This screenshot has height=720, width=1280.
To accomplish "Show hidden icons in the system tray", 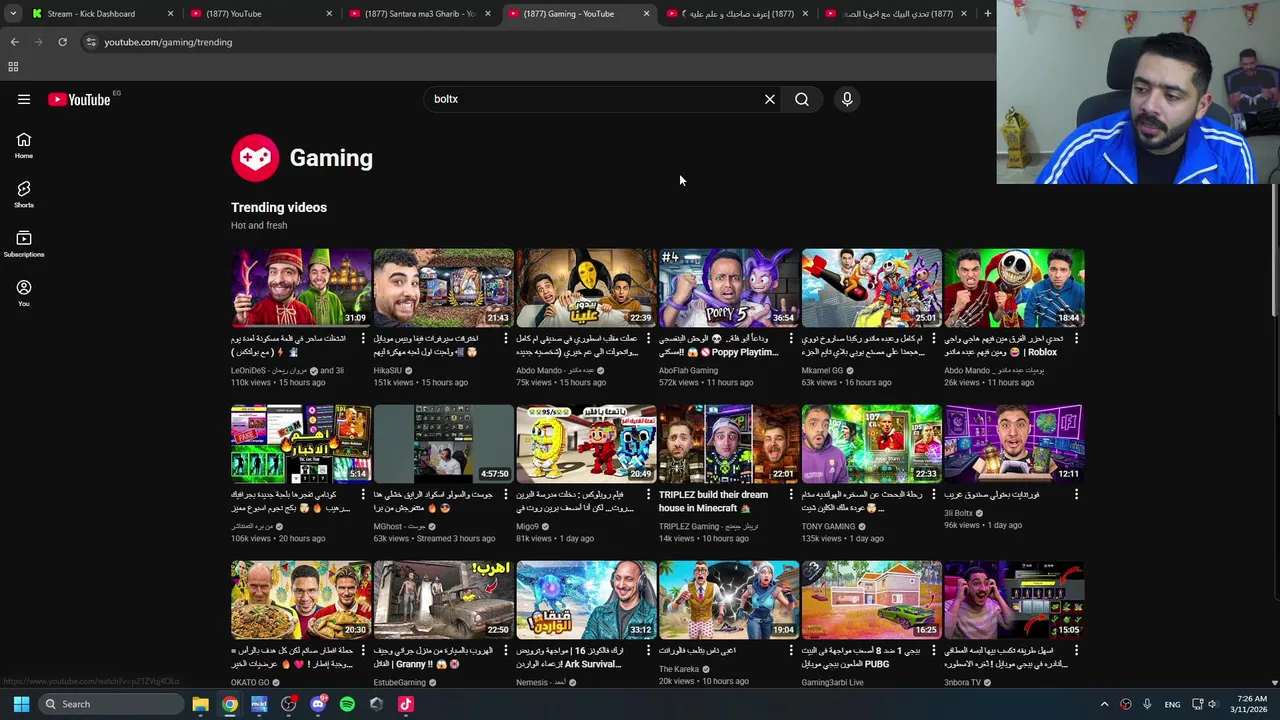I will 1104,704.
